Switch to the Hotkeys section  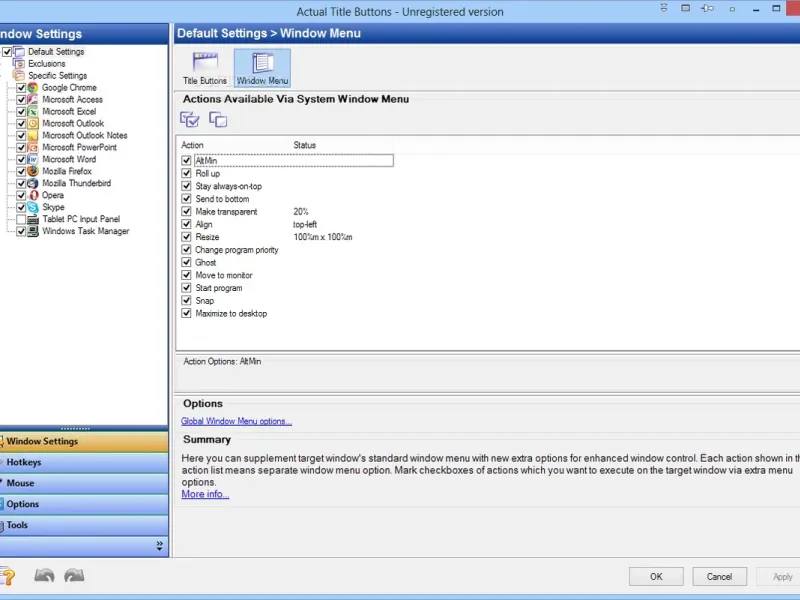click(24, 462)
